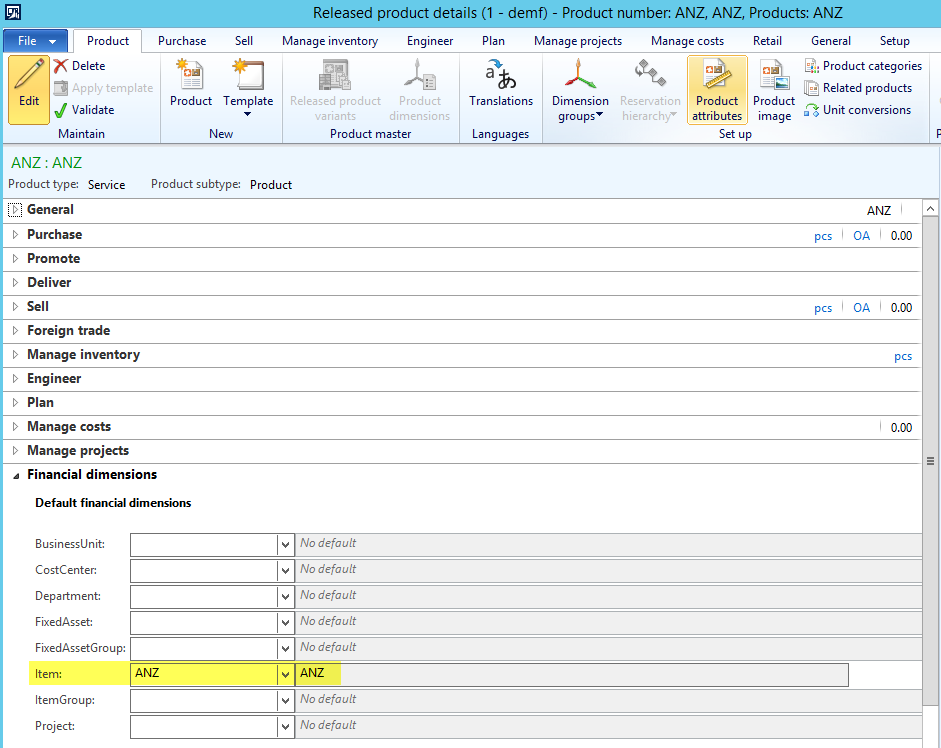Collapse the Financial dimensions section
Viewport: 941px width, 748px height.
[x=15, y=475]
